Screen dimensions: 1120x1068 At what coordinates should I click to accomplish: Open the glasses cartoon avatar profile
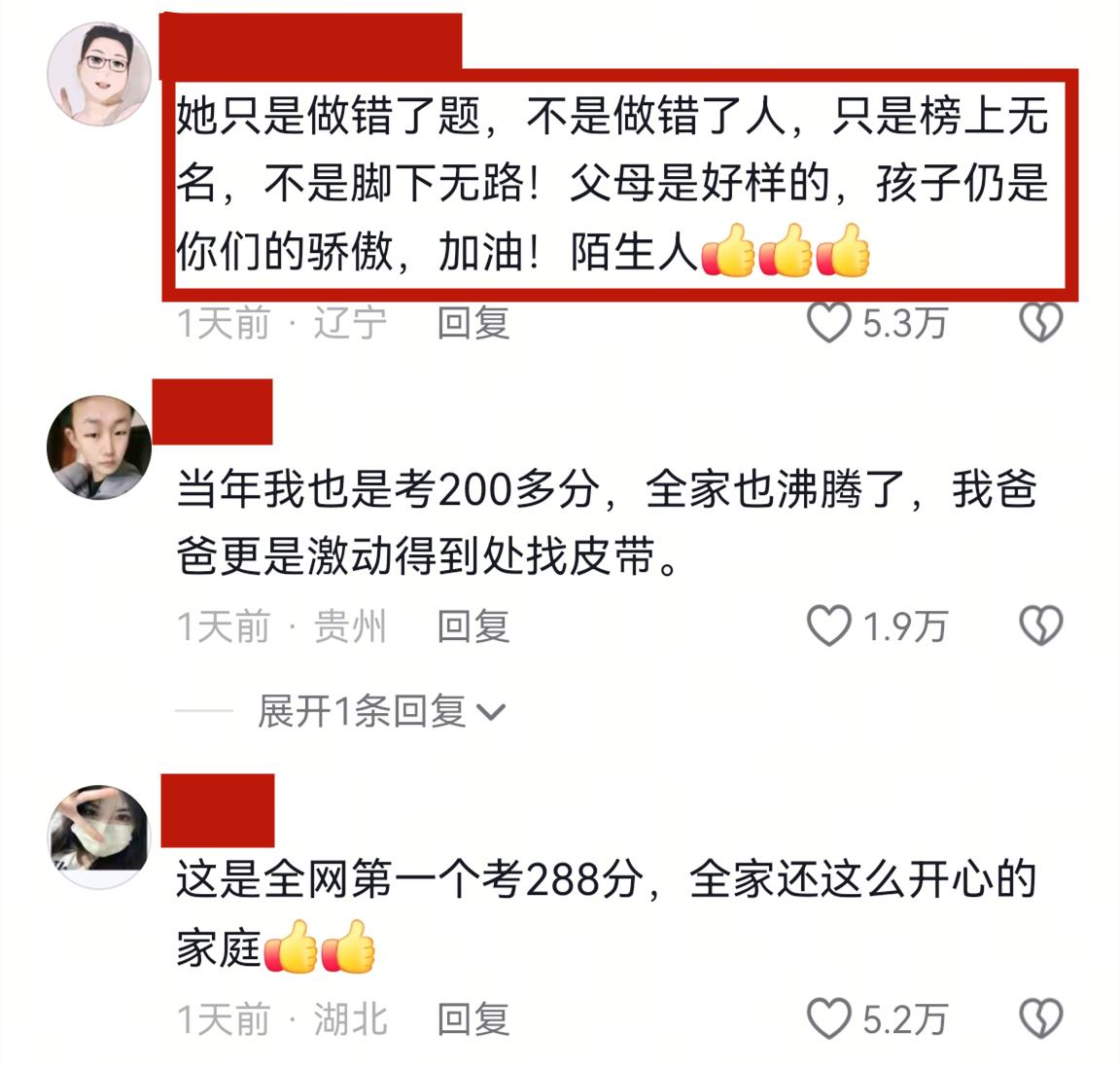98,74
